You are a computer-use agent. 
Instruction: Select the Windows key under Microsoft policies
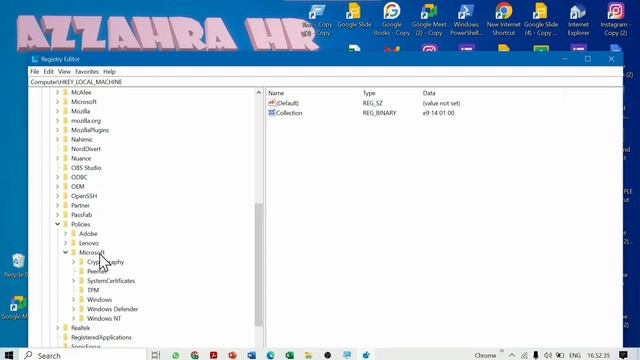point(99,300)
